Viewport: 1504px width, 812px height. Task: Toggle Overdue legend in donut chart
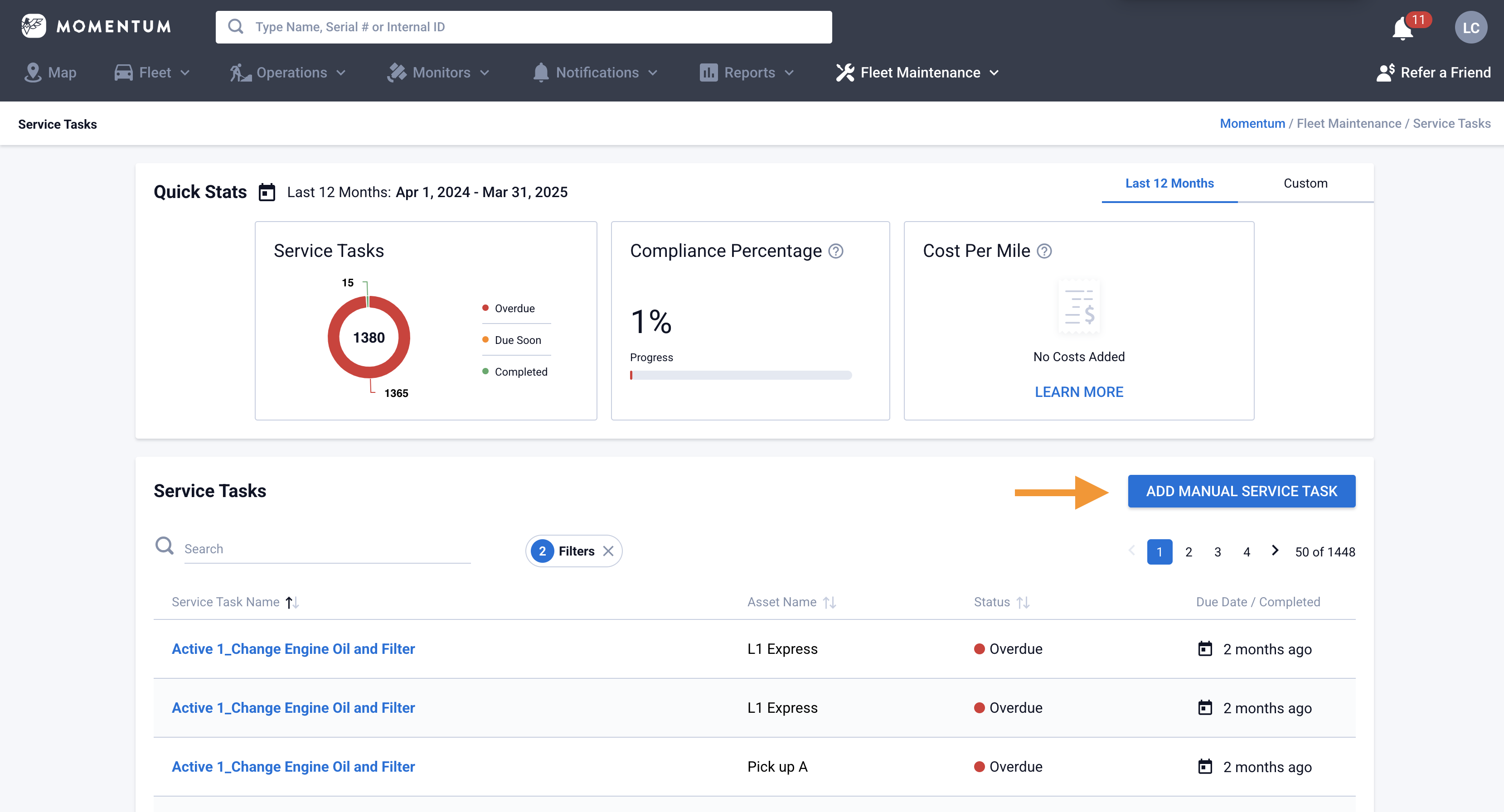click(x=514, y=308)
